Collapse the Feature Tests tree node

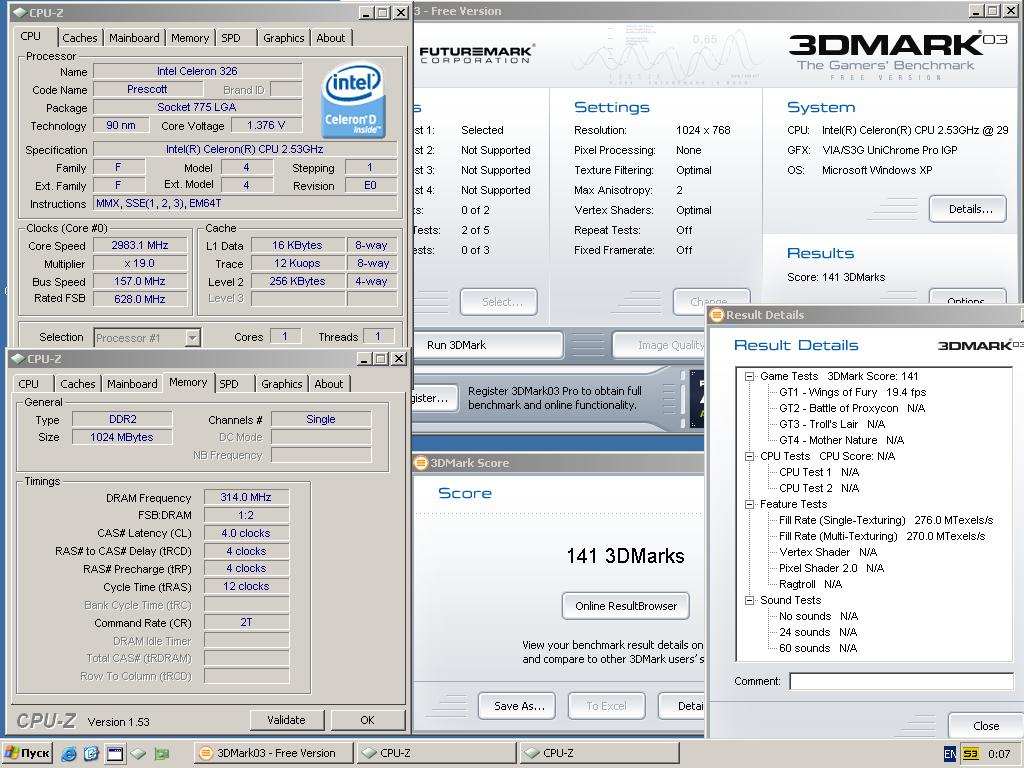[x=750, y=504]
